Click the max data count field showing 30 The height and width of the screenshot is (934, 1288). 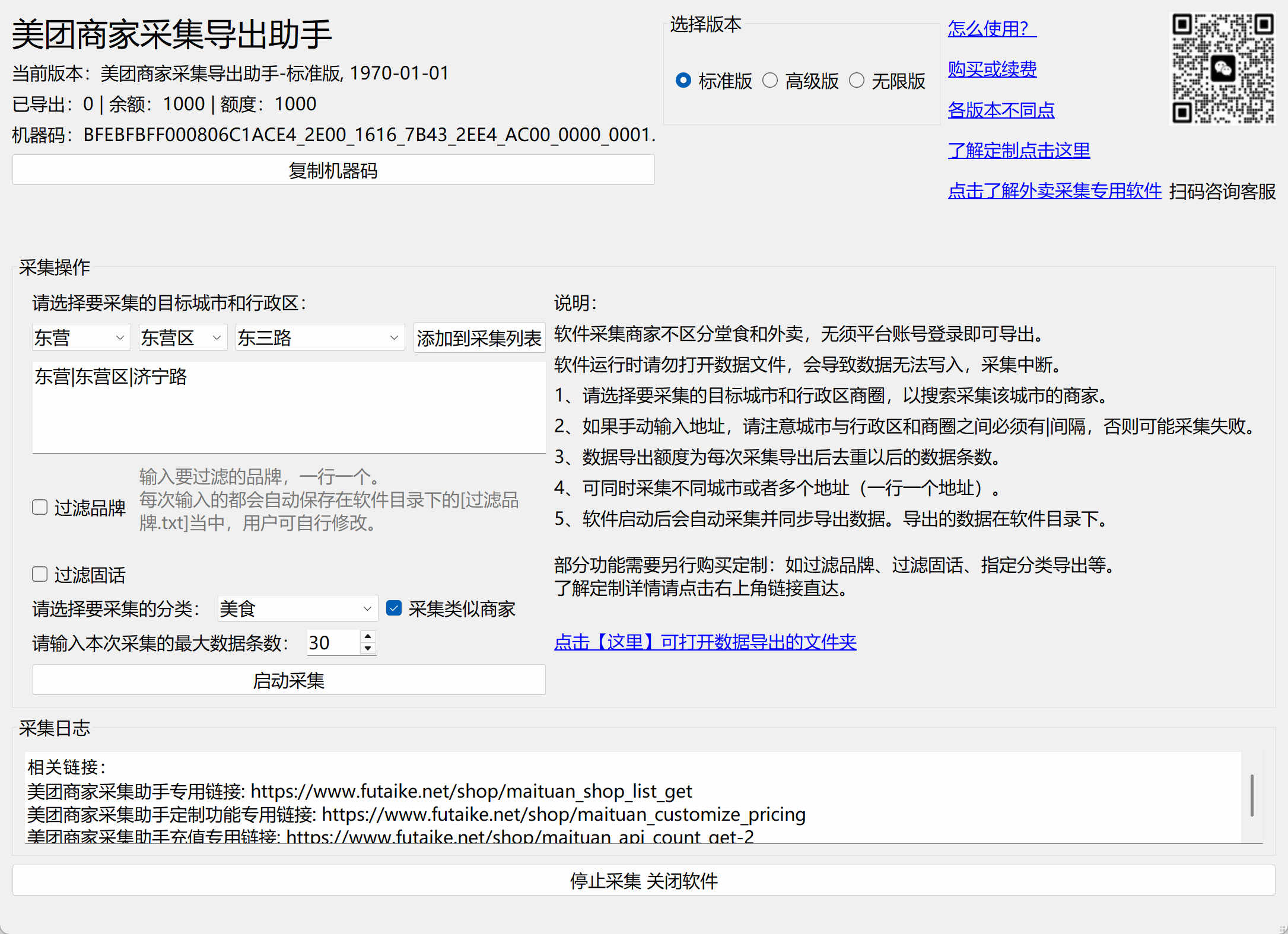coord(333,642)
